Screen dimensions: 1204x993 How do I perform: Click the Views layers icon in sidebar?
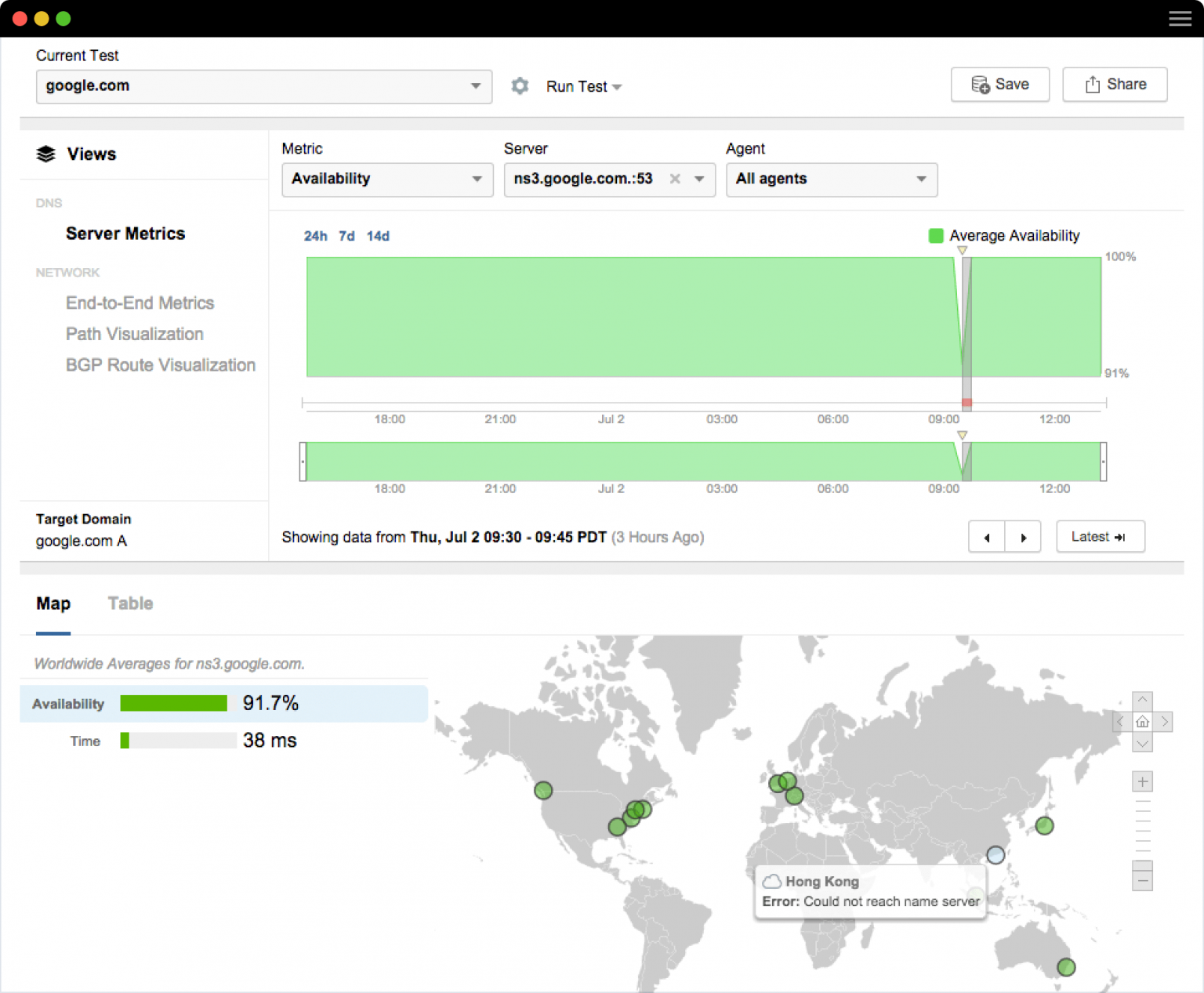pos(45,154)
